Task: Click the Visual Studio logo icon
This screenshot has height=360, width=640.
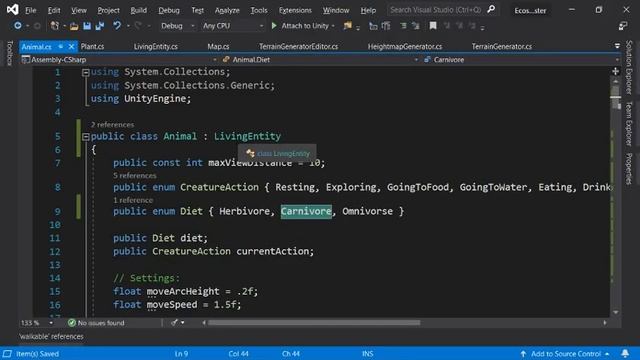Action: tap(12, 9)
